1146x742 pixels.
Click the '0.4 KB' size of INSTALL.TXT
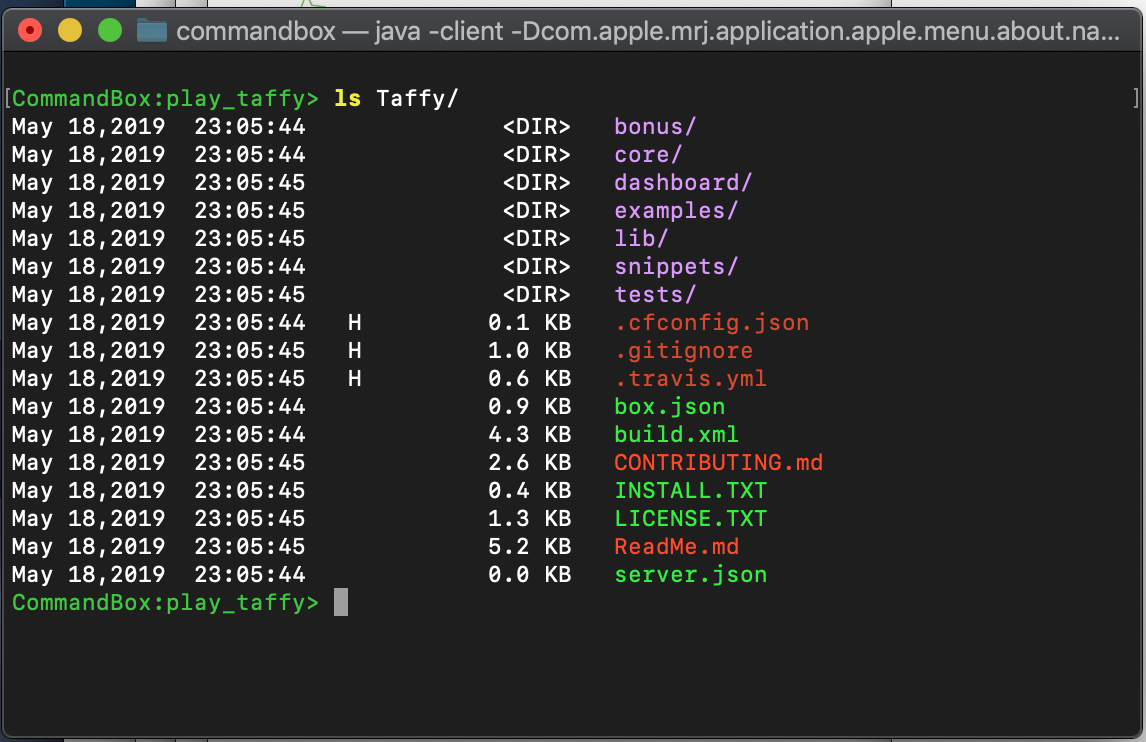tap(530, 490)
